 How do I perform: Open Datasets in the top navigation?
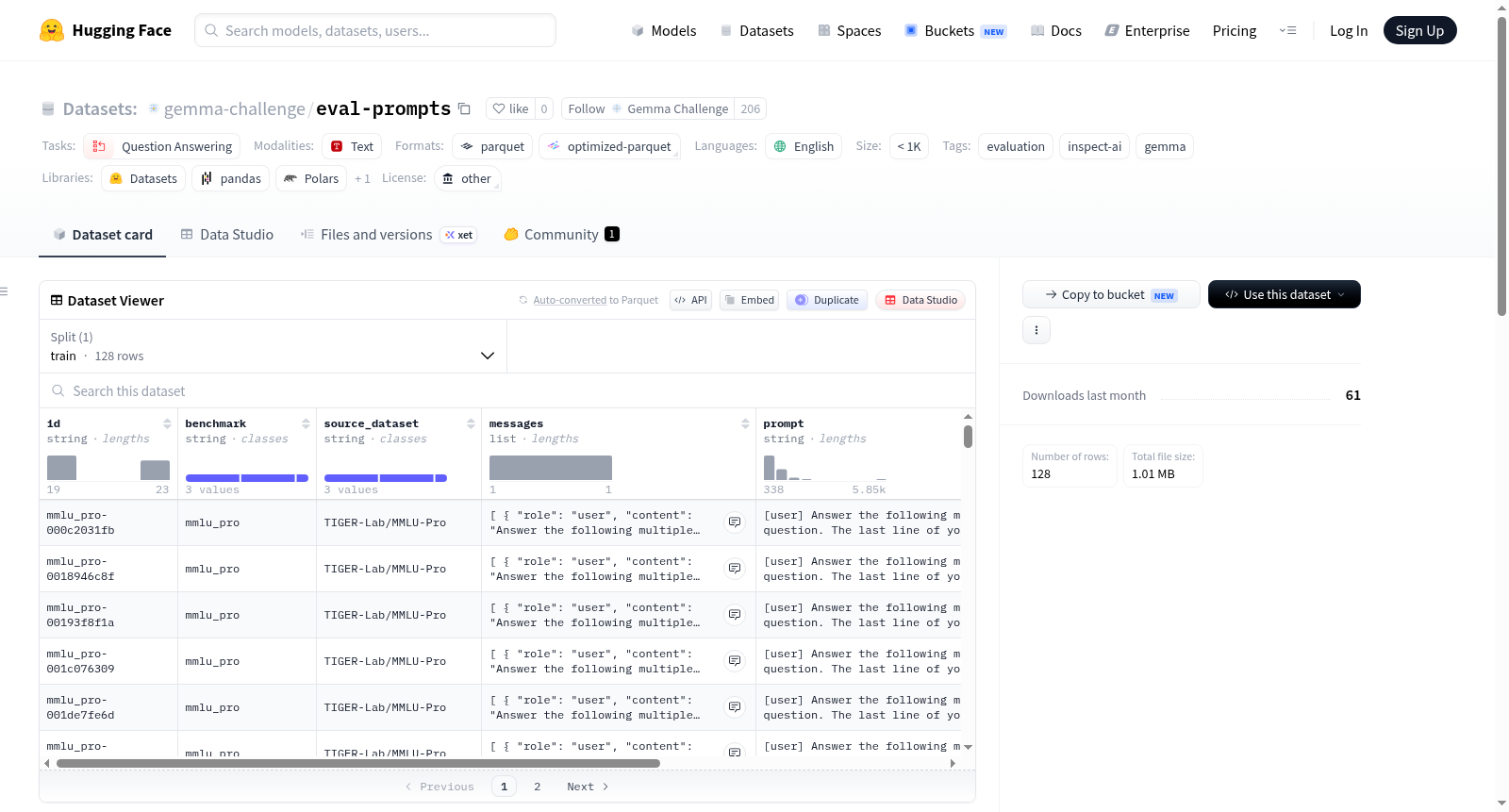point(756,30)
